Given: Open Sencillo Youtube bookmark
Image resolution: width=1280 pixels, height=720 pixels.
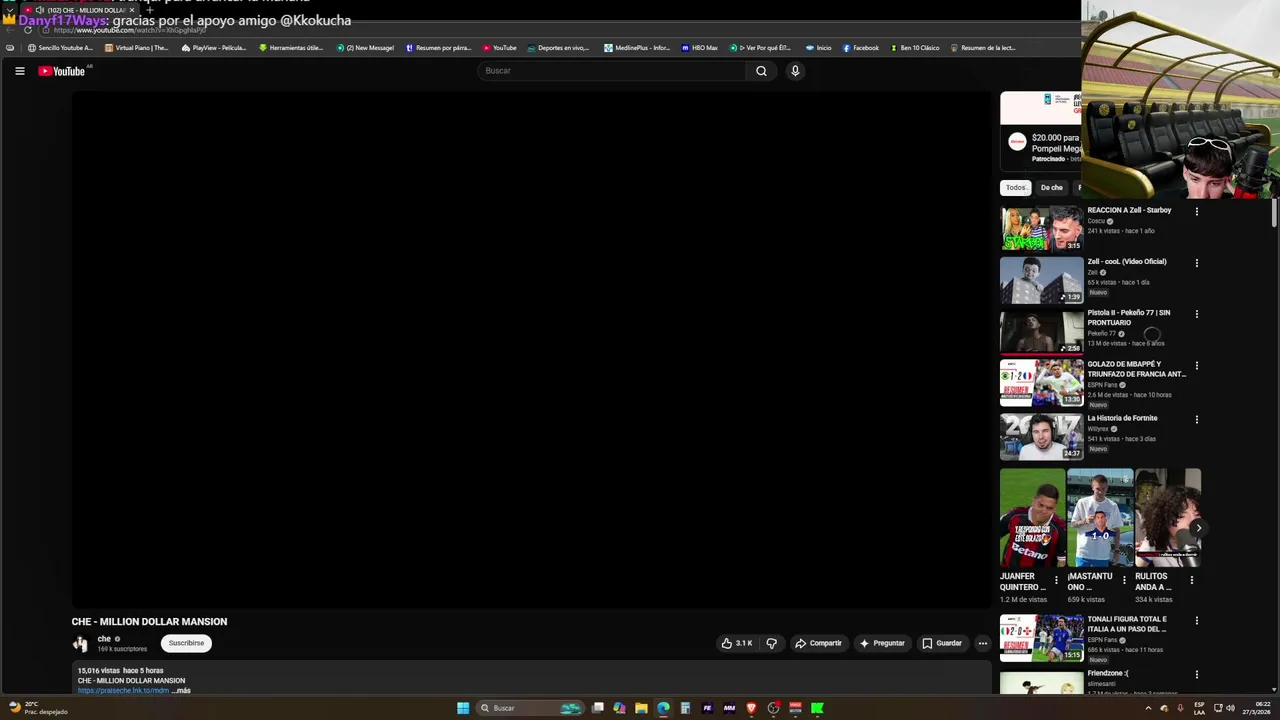Looking at the screenshot, I should [60, 48].
